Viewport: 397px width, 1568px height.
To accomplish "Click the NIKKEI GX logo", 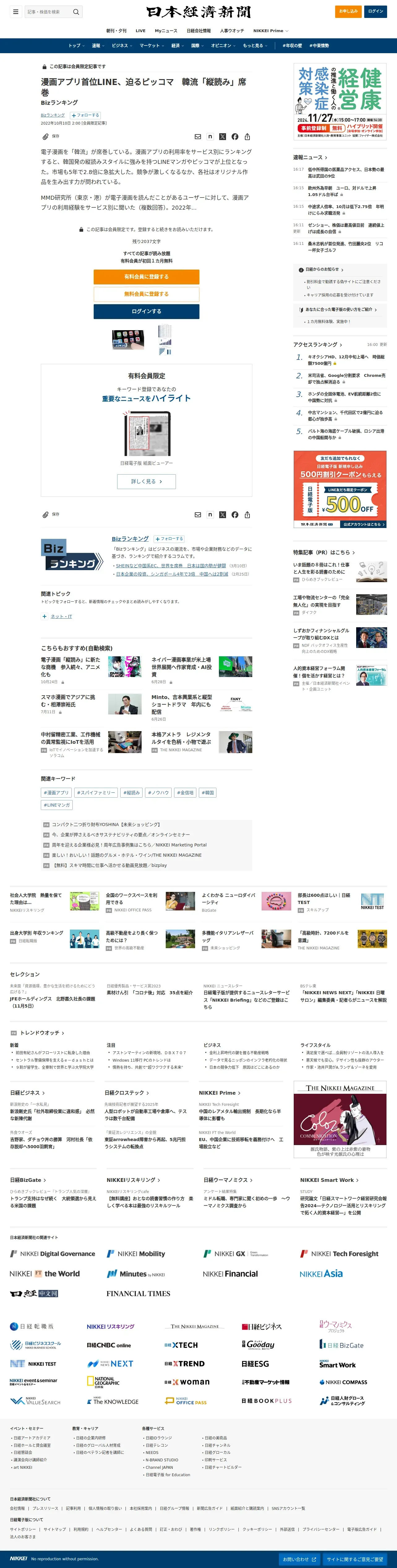I will click(236, 1253).
